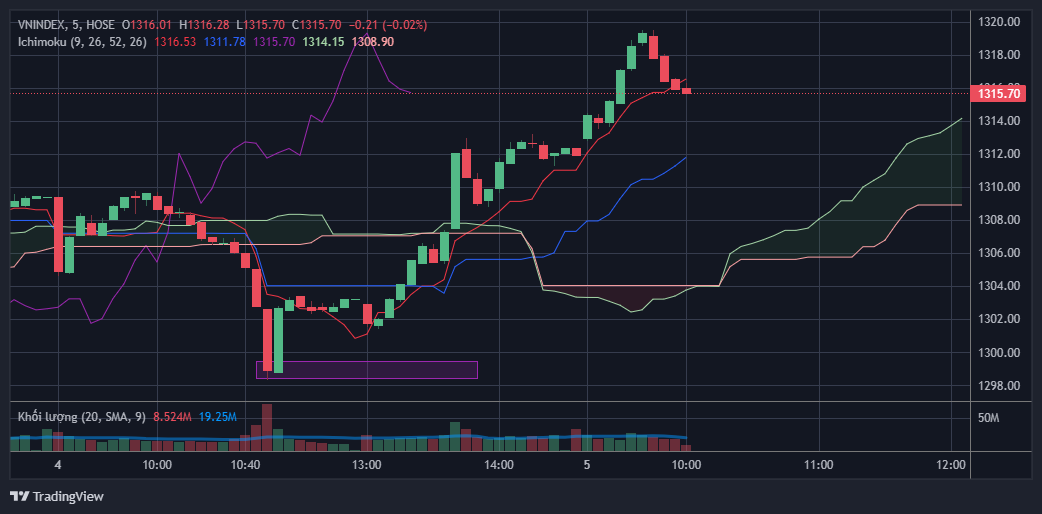The image size is (1042, 514).
Task: Click the date 5 marker on time axis
Action: [587, 465]
